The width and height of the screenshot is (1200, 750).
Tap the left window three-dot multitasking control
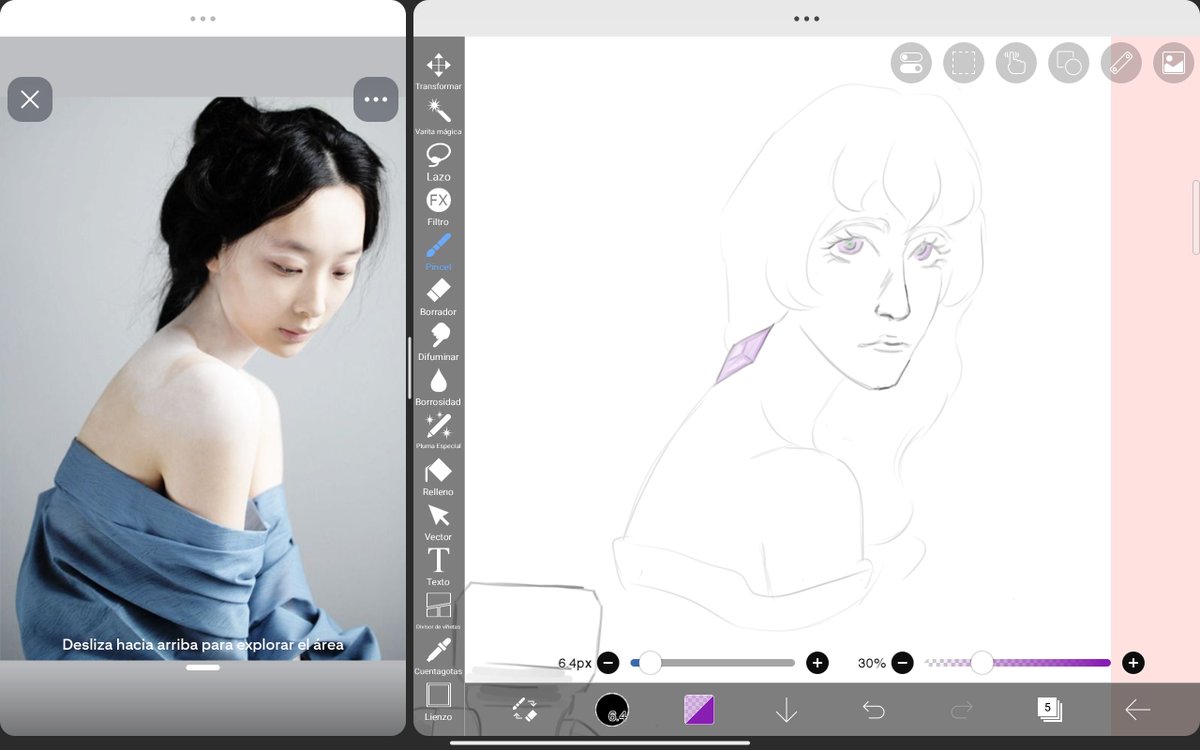click(x=203, y=18)
